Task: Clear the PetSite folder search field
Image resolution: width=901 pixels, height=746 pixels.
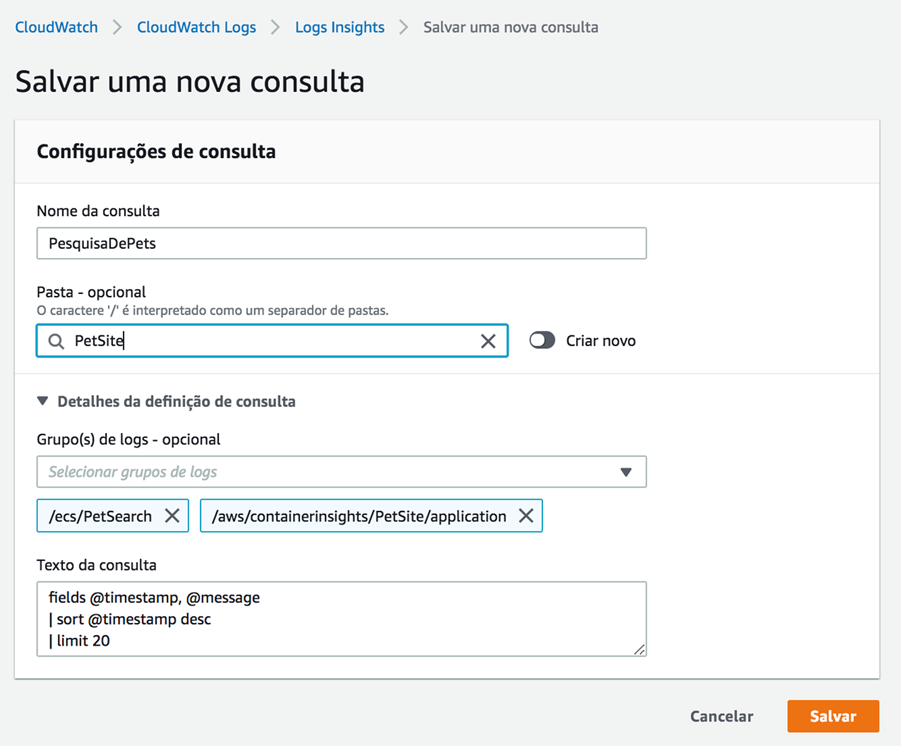Action: point(488,341)
